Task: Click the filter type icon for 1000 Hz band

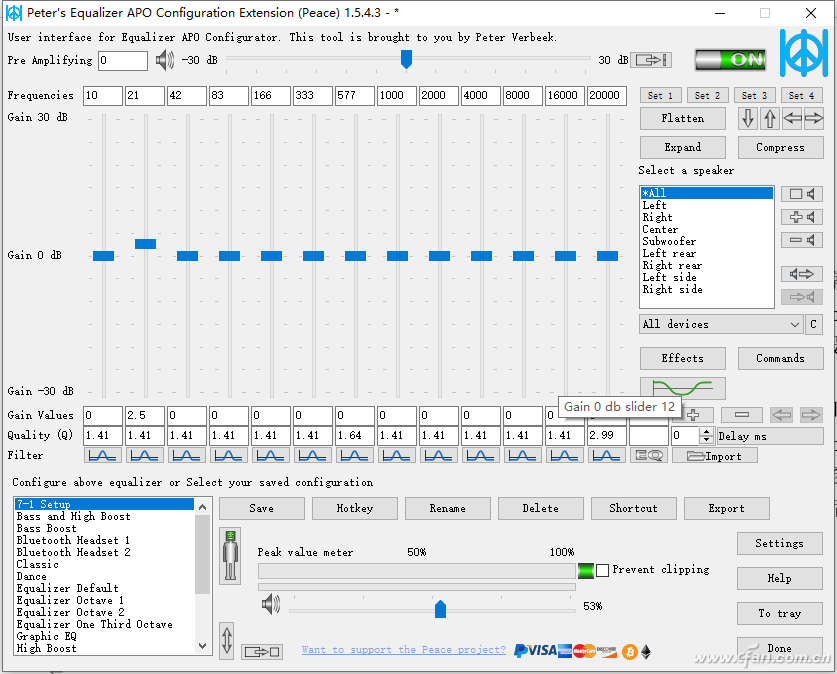Action: pyautogui.click(x=397, y=456)
